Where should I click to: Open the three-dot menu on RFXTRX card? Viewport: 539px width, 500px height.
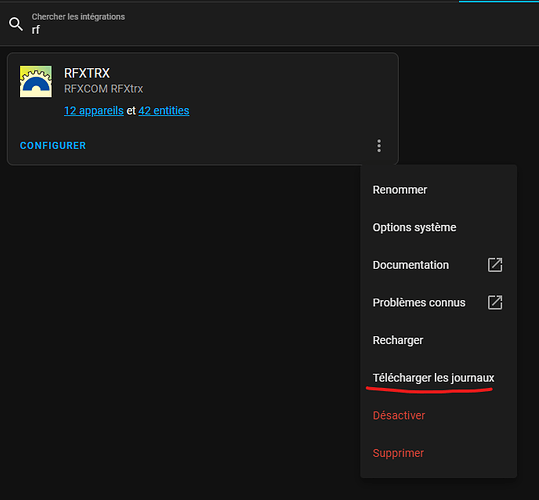click(379, 146)
